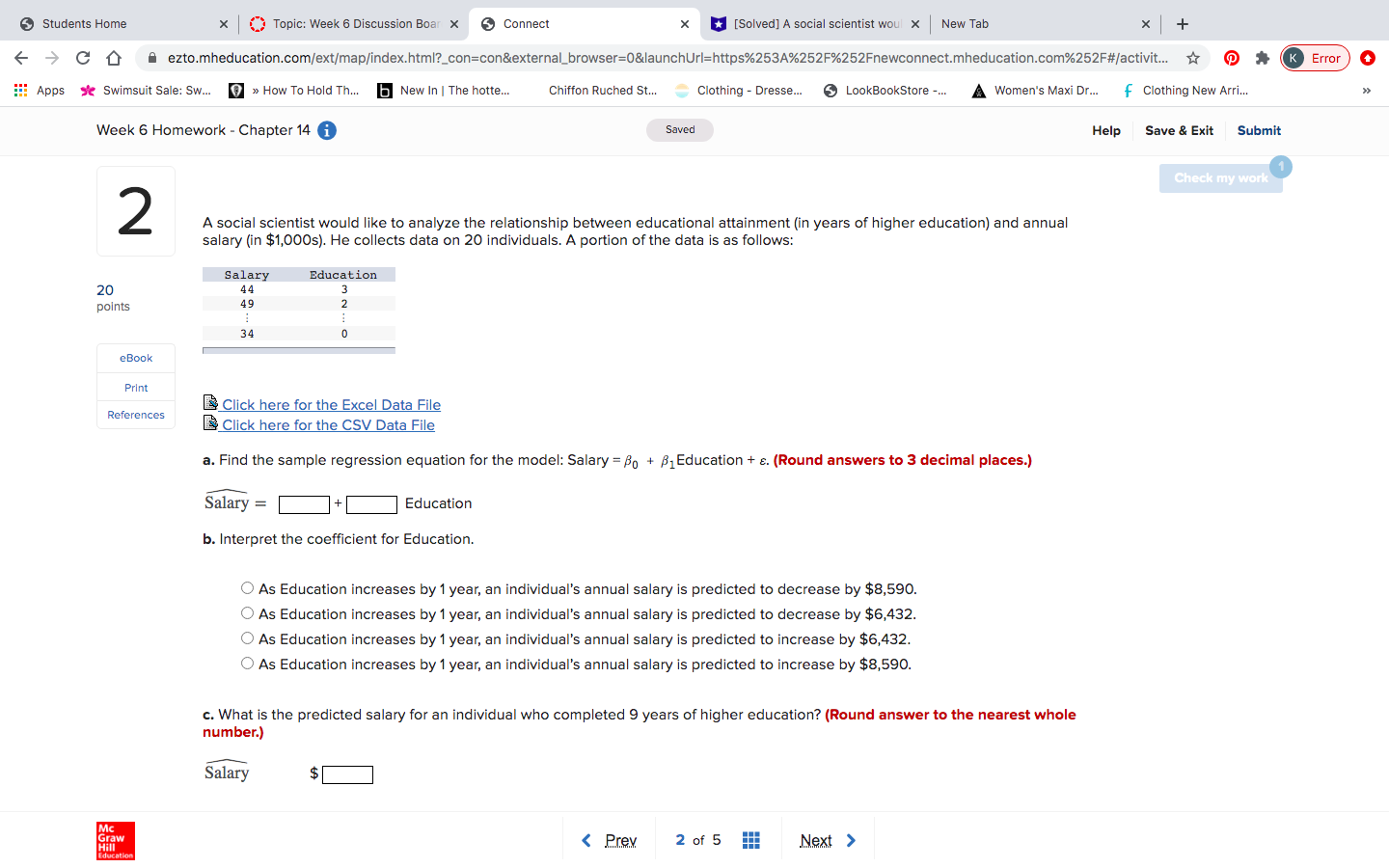This screenshot has height=868, width=1389.
Task: Click the Check my work button
Action: [x=1221, y=177]
